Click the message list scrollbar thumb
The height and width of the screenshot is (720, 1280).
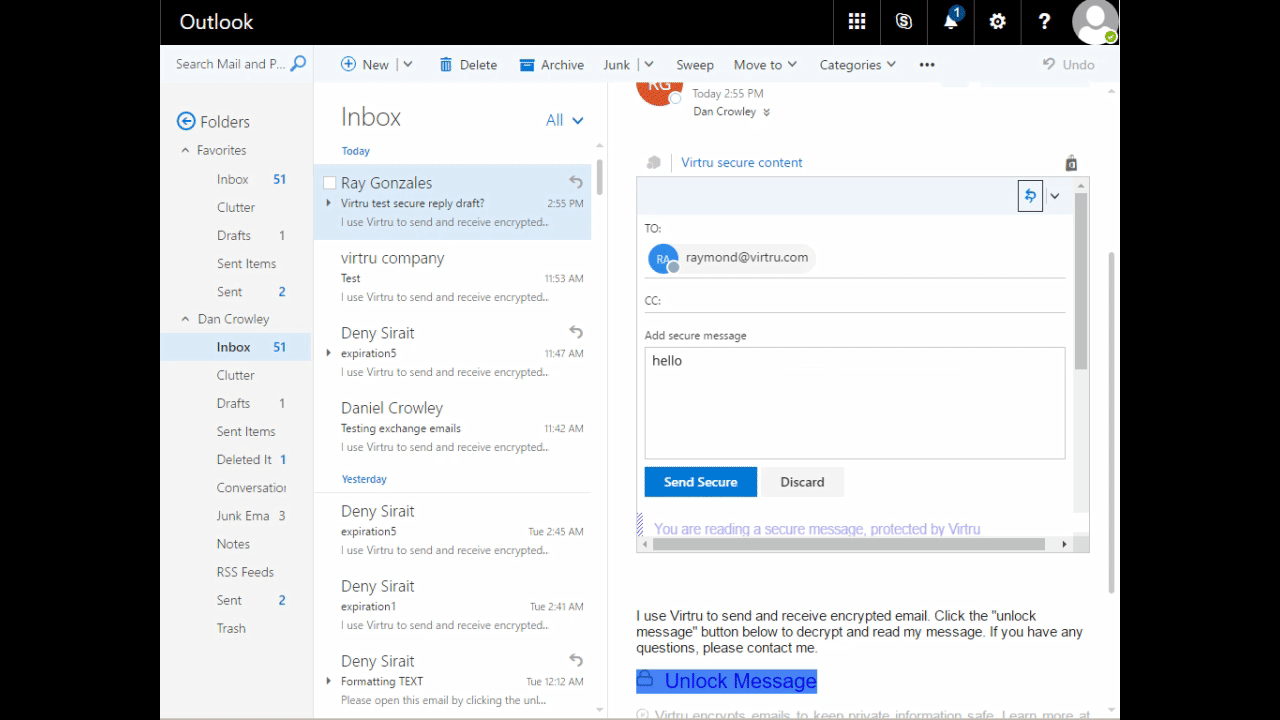pyautogui.click(x=599, y=177)
